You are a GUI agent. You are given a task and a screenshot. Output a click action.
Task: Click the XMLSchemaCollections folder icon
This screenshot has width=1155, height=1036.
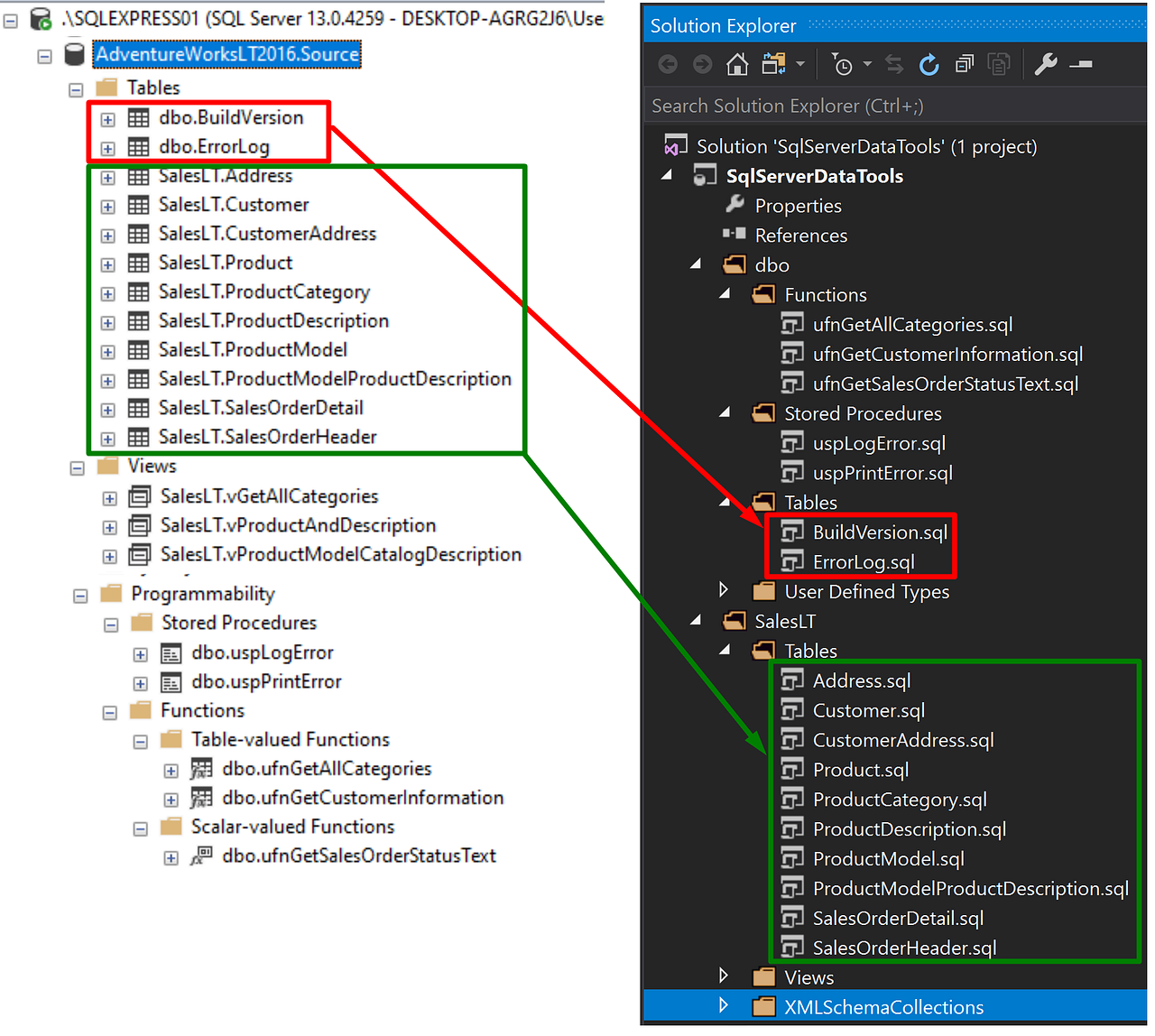coord(763,1007)
